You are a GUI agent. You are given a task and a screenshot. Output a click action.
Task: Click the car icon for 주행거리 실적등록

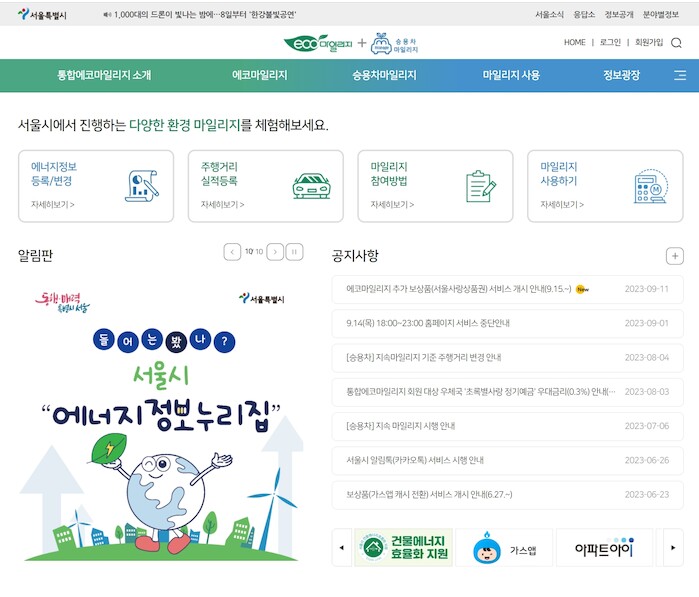click(x=311, y=186)
